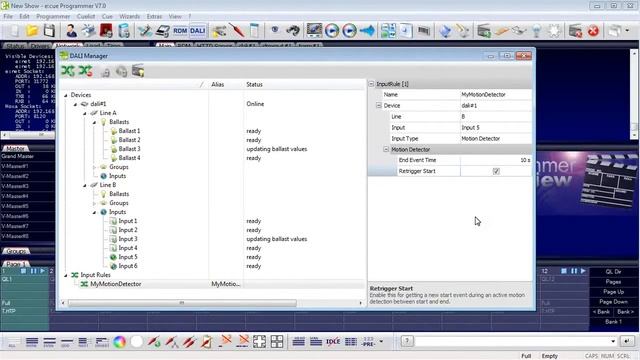Open the Wizards menu

129,16
